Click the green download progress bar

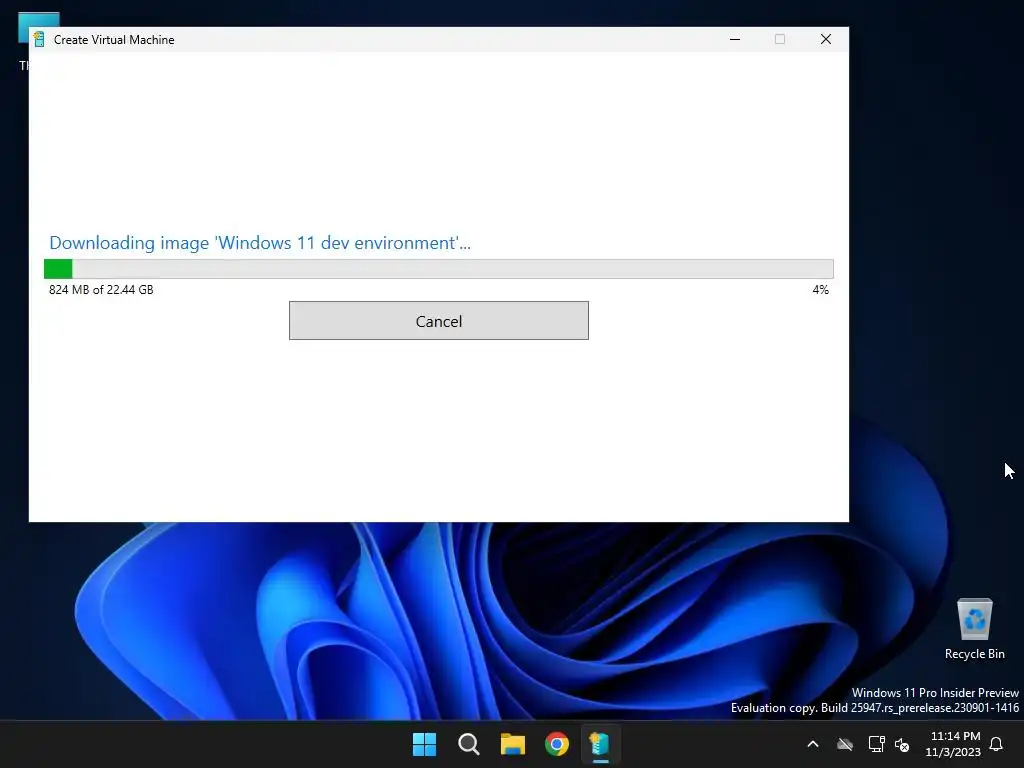point(438,268)
